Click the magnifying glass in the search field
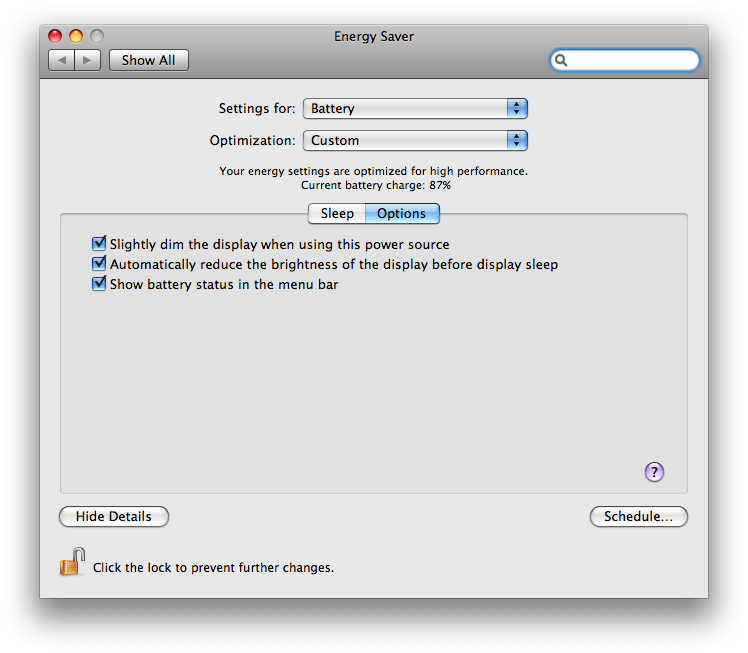This screenshot has height=653, width=748. [561, 60]
